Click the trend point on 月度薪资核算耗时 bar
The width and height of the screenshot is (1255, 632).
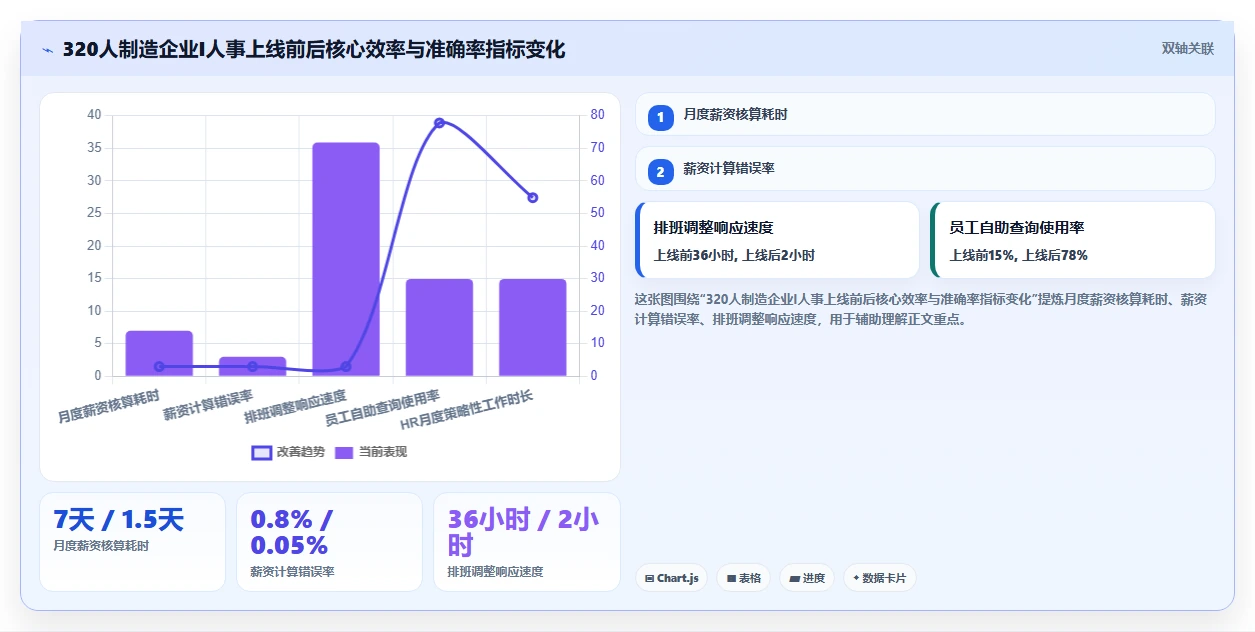point(159,367)
